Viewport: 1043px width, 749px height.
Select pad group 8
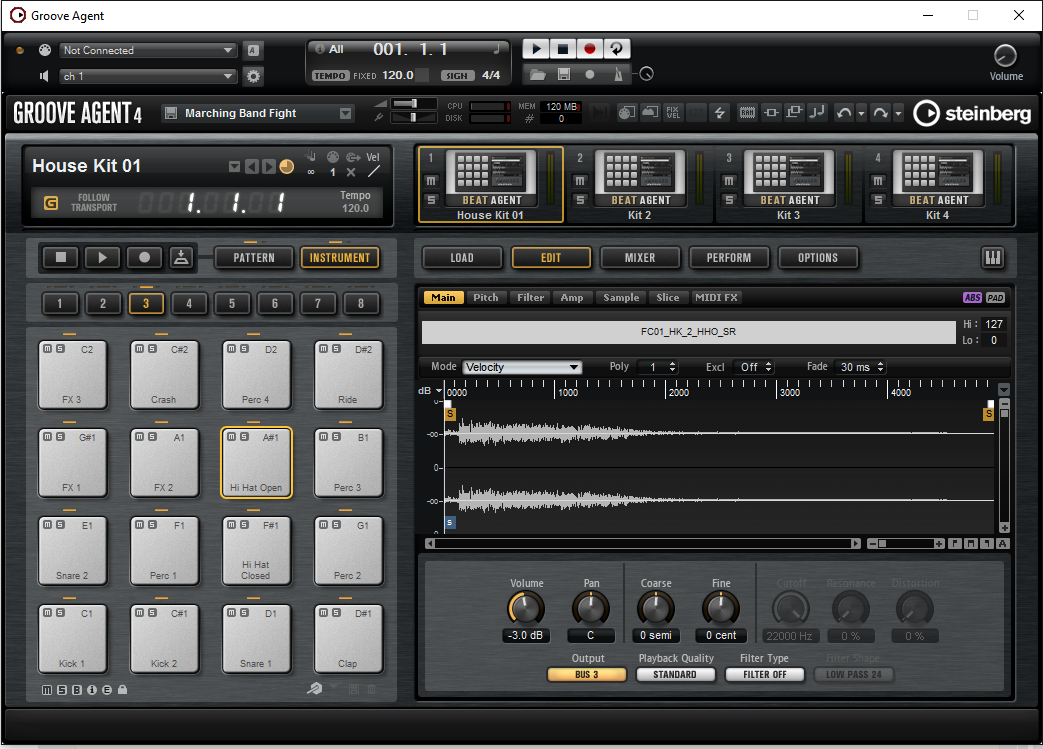coord(361,303)
